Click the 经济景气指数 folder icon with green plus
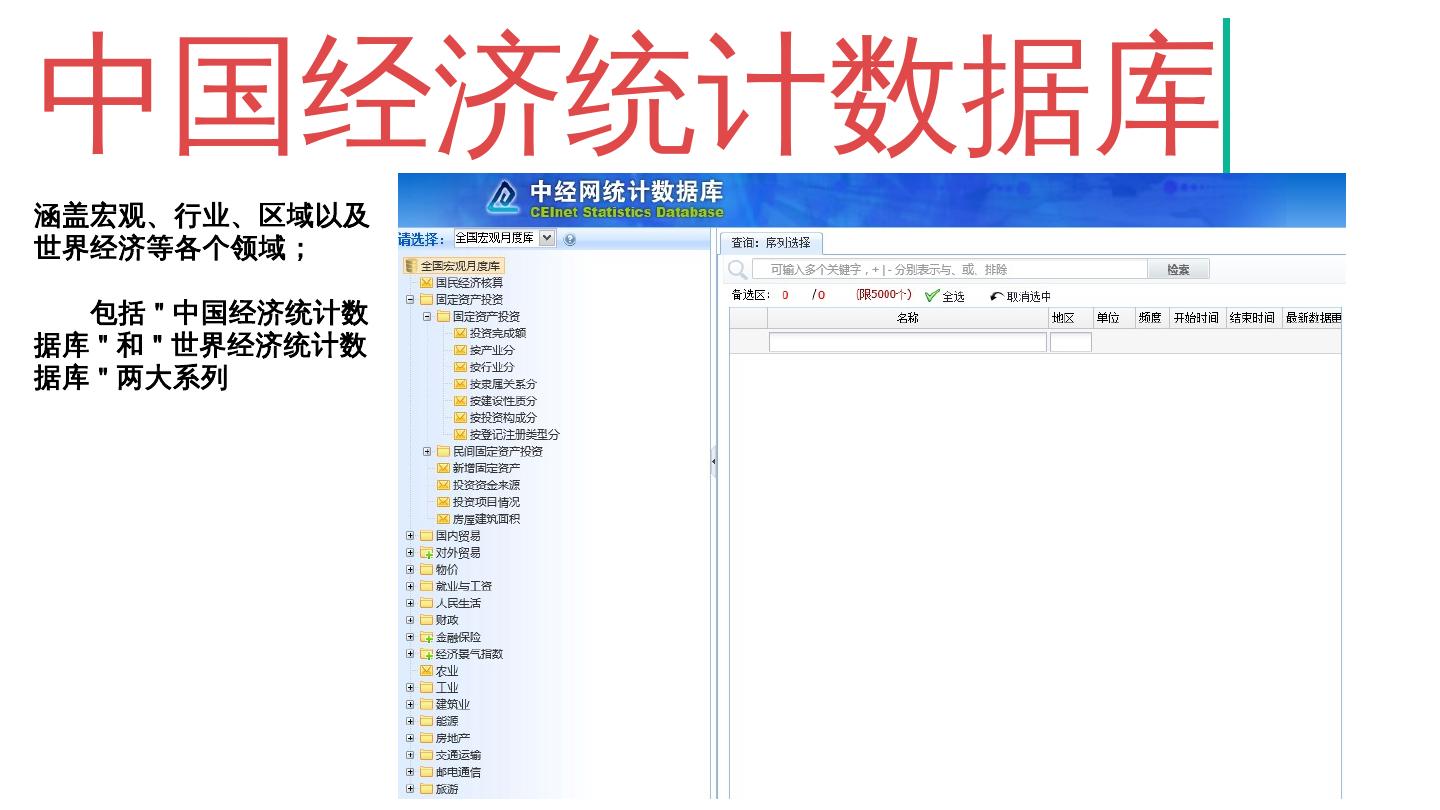This screenshot has width=1440, height=810. (x=427, y=654)
